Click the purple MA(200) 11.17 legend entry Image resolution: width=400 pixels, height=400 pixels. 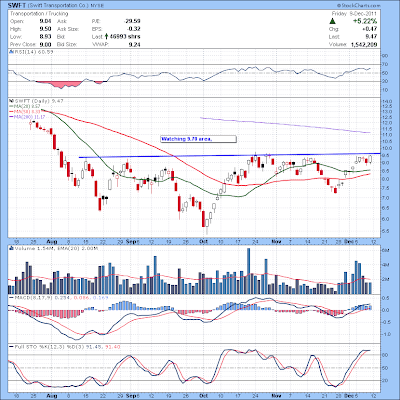click(27, 117)
